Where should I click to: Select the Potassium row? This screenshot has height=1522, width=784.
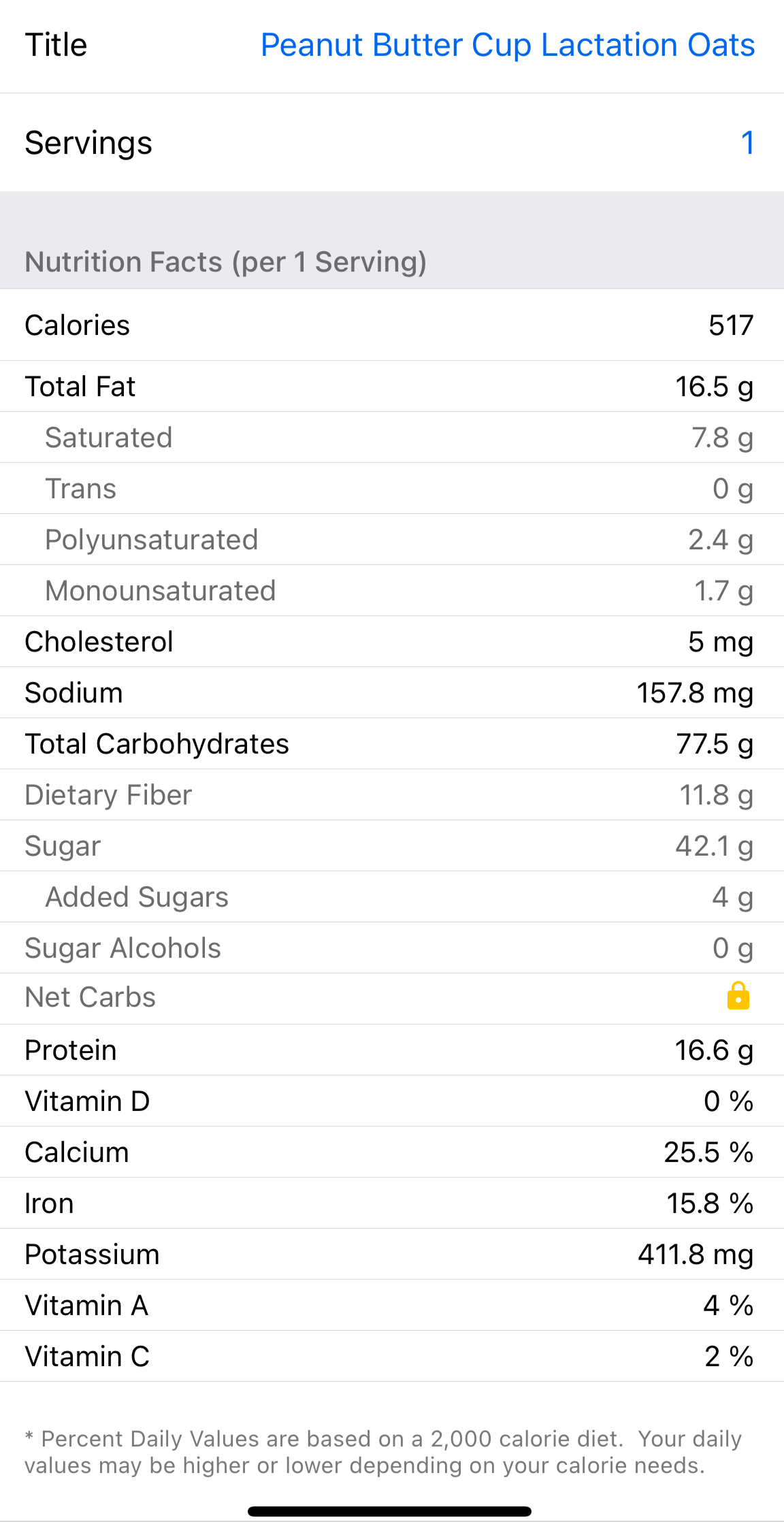coord(392,1254)
